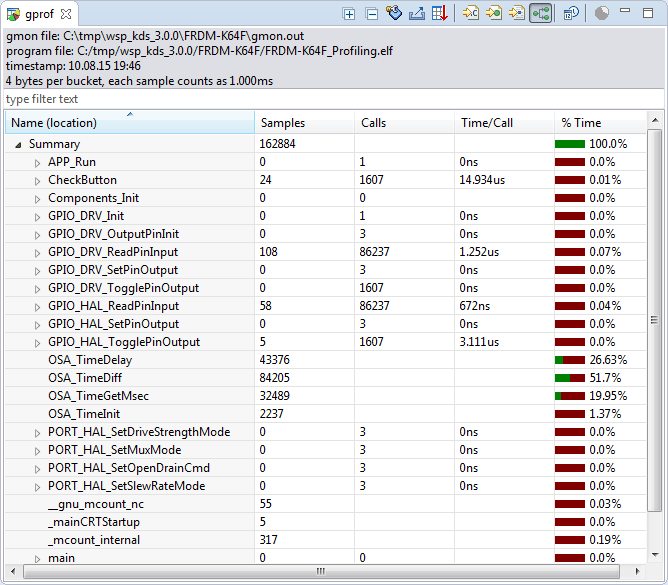Click the horizontal scrollbar right arrow

coord(637,571)
